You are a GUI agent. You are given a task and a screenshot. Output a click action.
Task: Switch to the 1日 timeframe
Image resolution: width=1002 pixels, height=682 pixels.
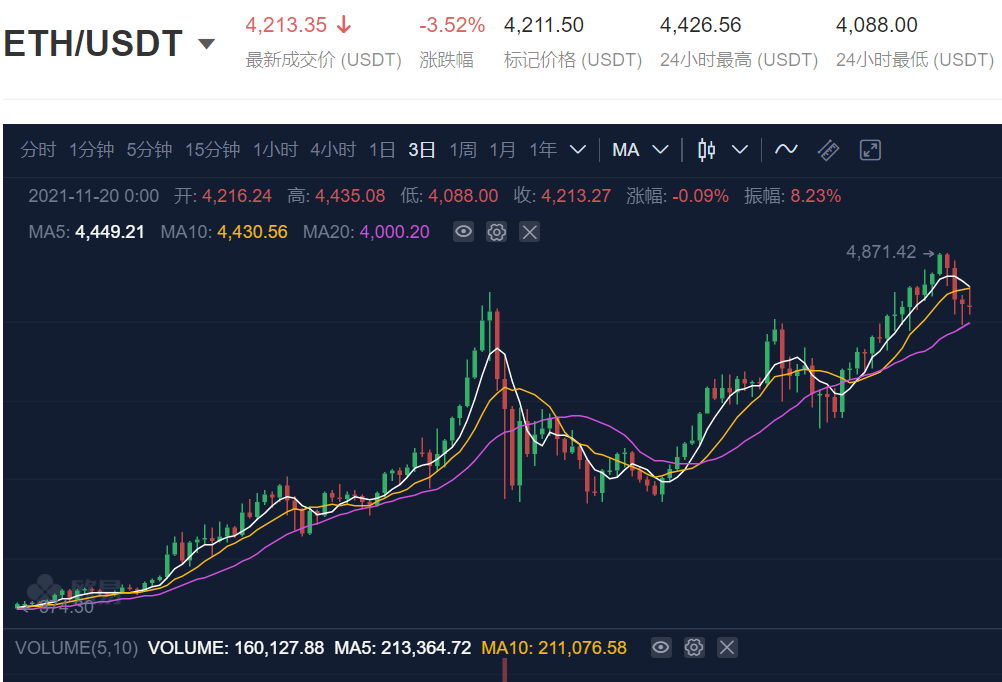point(382,150)
